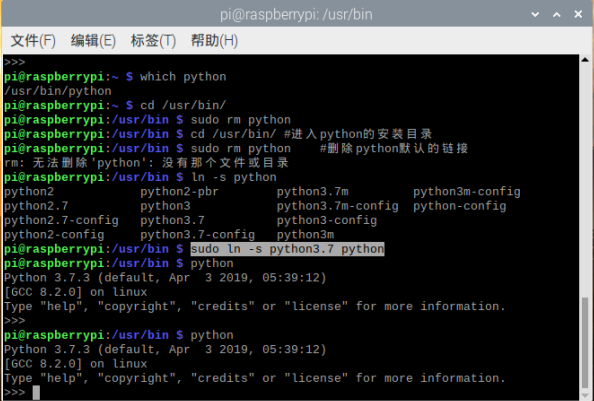Screen dimensions: 594x401
Task: Click the '/usr/bin/python' output line
Action: pyautogui.click(x=58, y=91)
